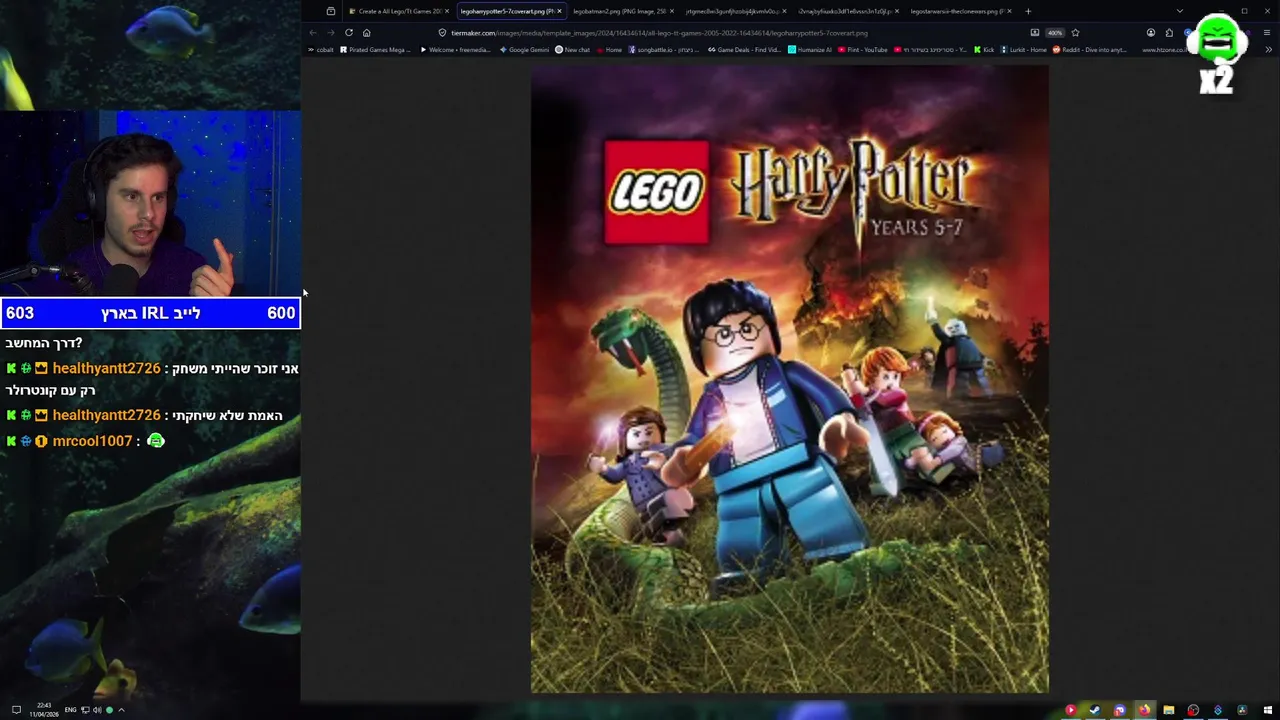Navigate forward in browser history
1280x720 pixels.
(330, 32)
